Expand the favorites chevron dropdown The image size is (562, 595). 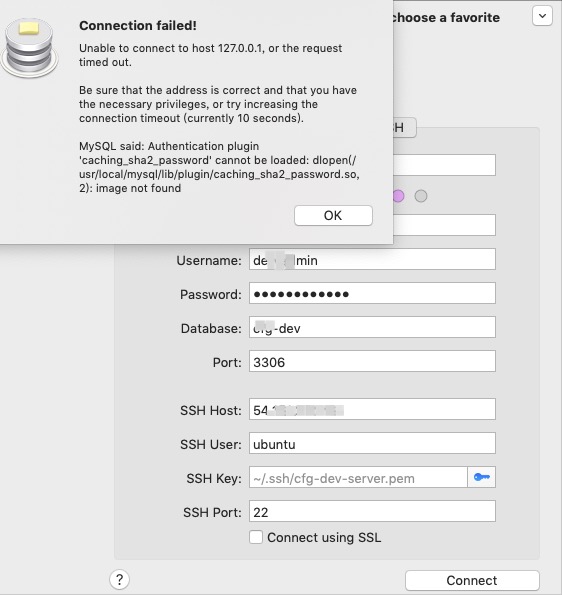click(542, 16)
